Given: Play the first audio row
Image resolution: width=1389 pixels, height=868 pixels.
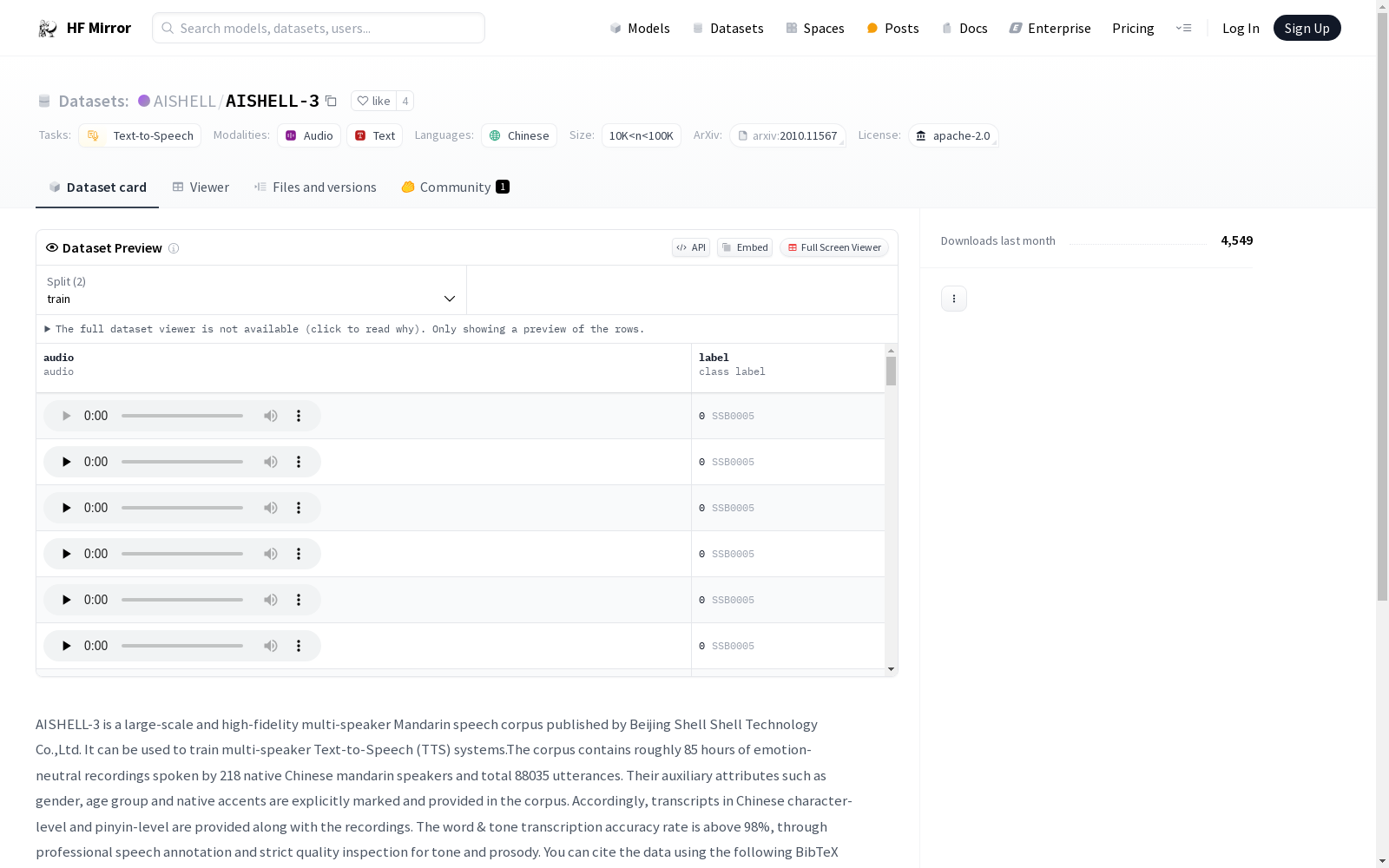Looking at the screenshot, I should click(x=66, y=416).
